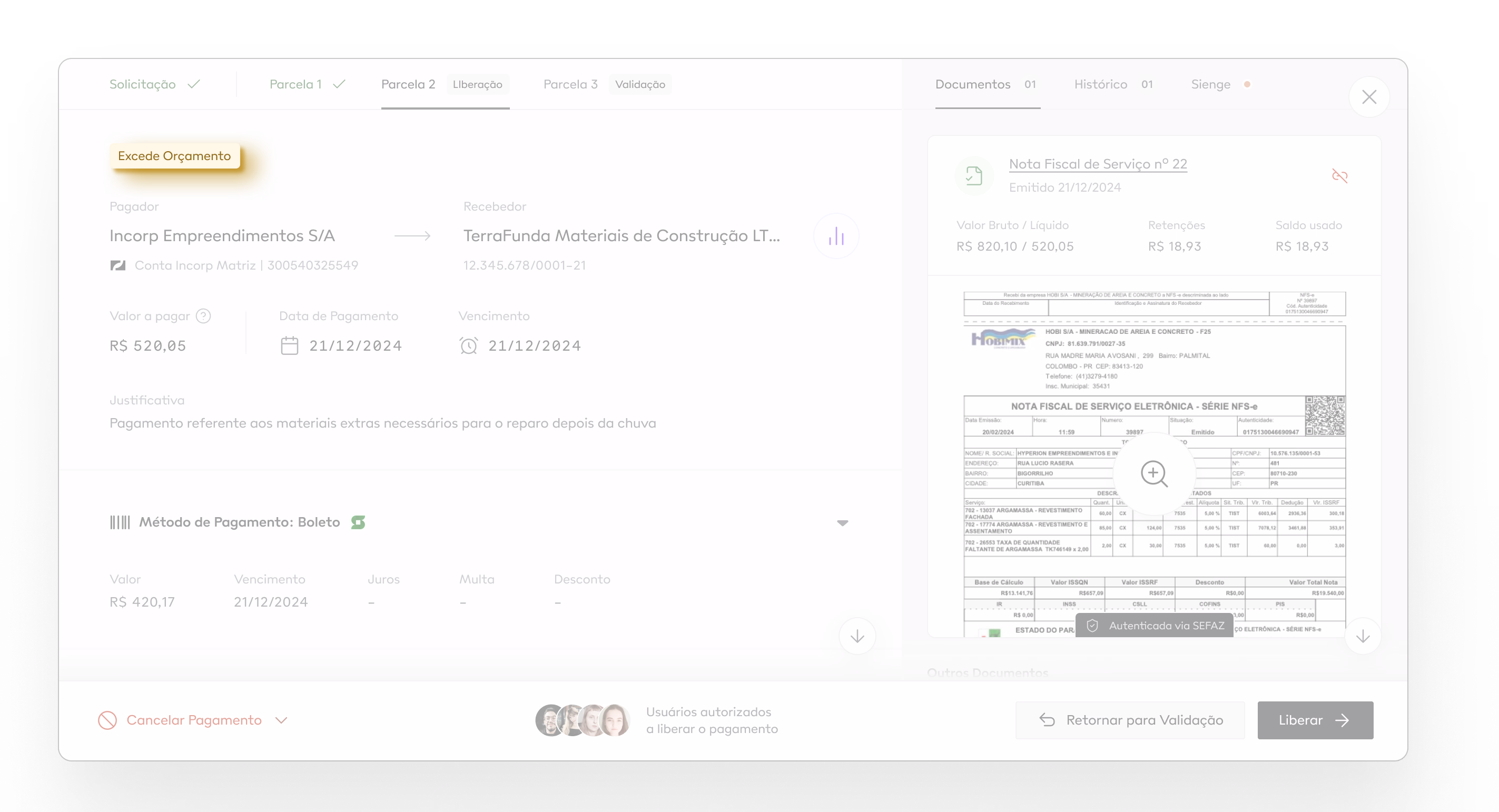Open the Parcela 3 Validação tab

click(607, 84)
